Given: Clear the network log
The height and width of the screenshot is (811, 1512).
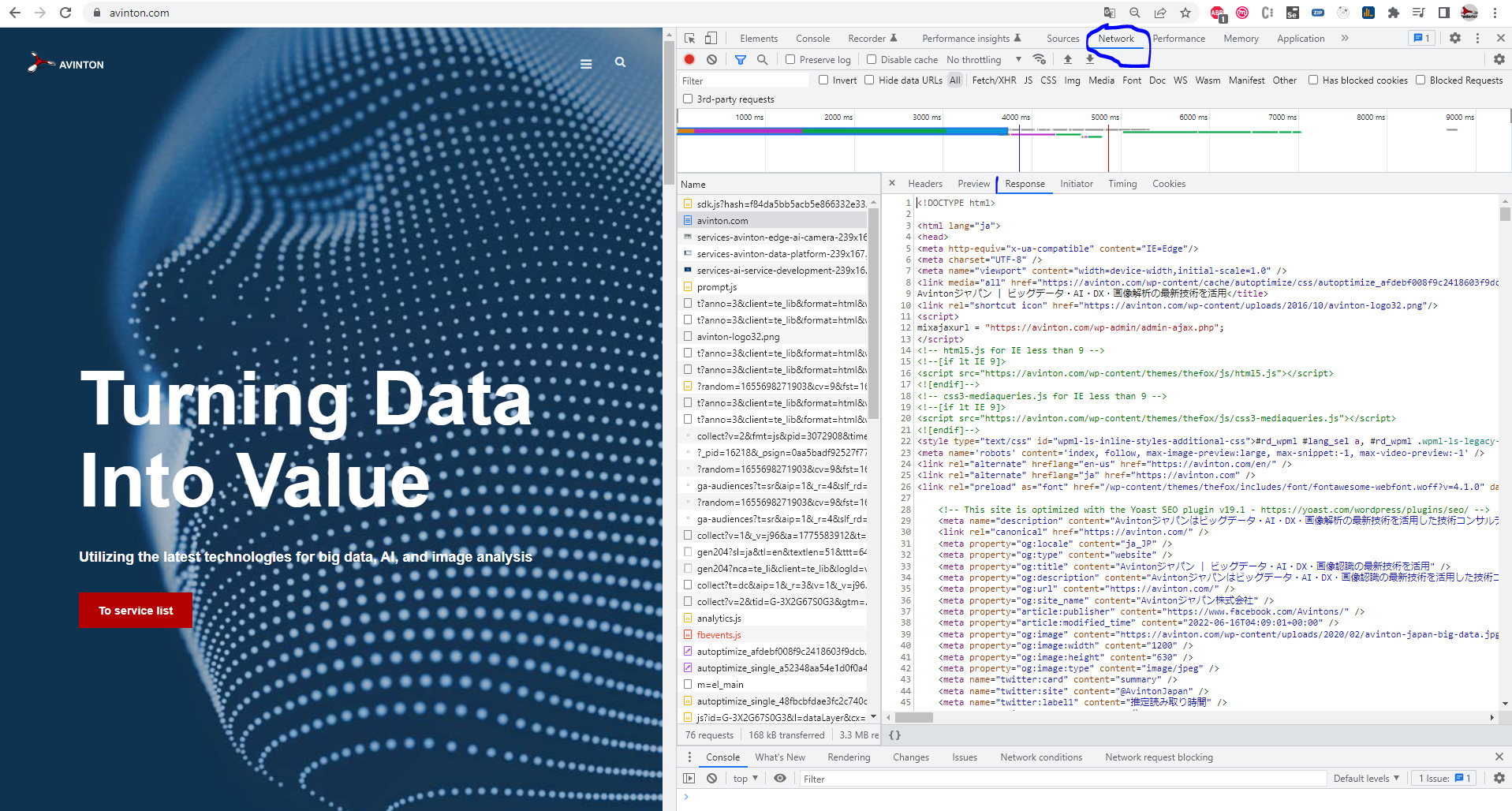Looking at the screenshot, I should [x=711, y=59].
